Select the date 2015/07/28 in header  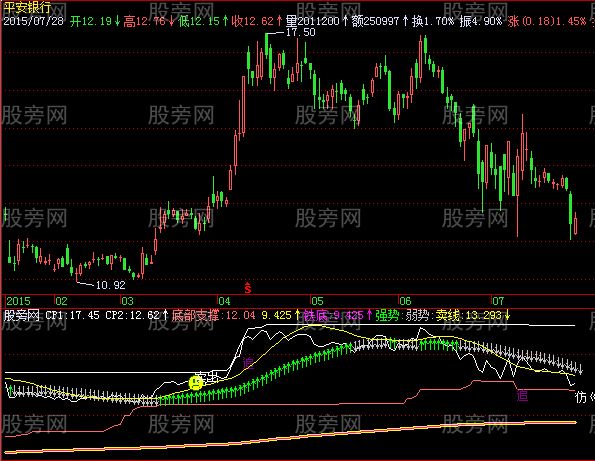pyautogui.click(x=34, y=21)
